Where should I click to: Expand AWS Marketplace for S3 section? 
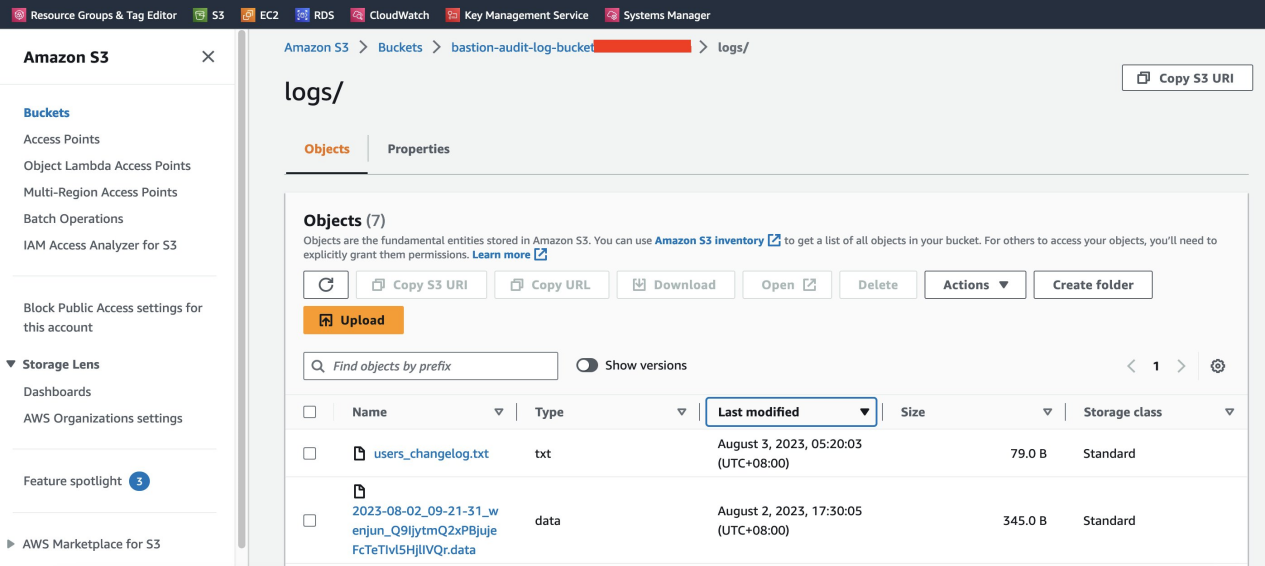click(11, 545)
